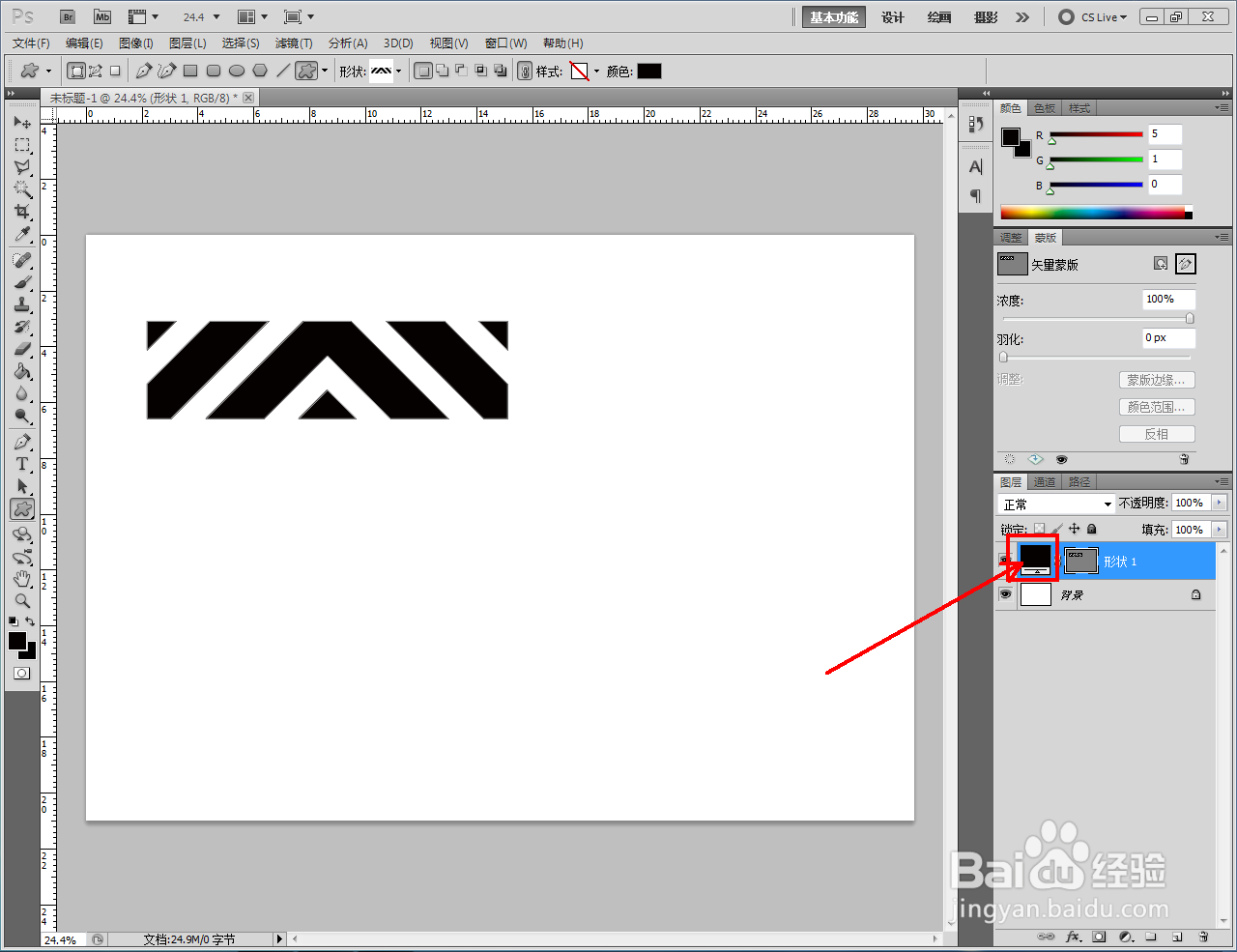
Task: Enable Shape Layers mode in options bar
Action: coord(76,71)
